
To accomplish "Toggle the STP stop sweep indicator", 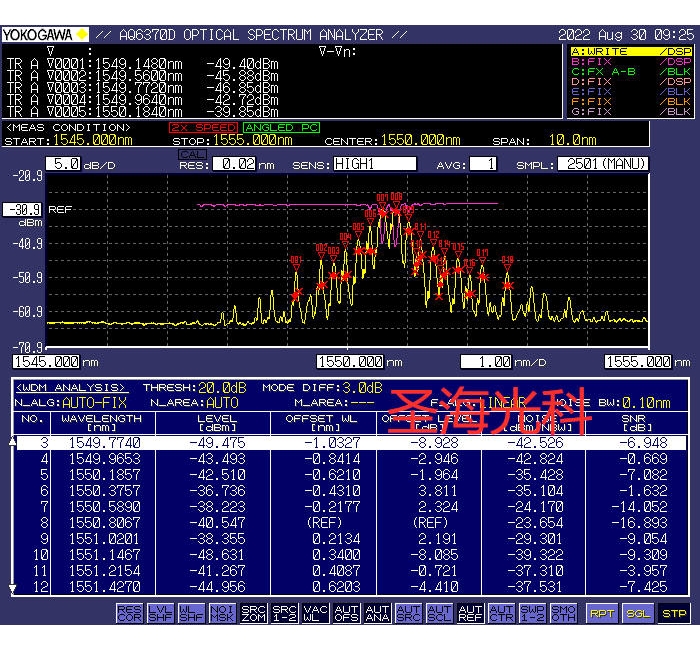I will (675, 613).
